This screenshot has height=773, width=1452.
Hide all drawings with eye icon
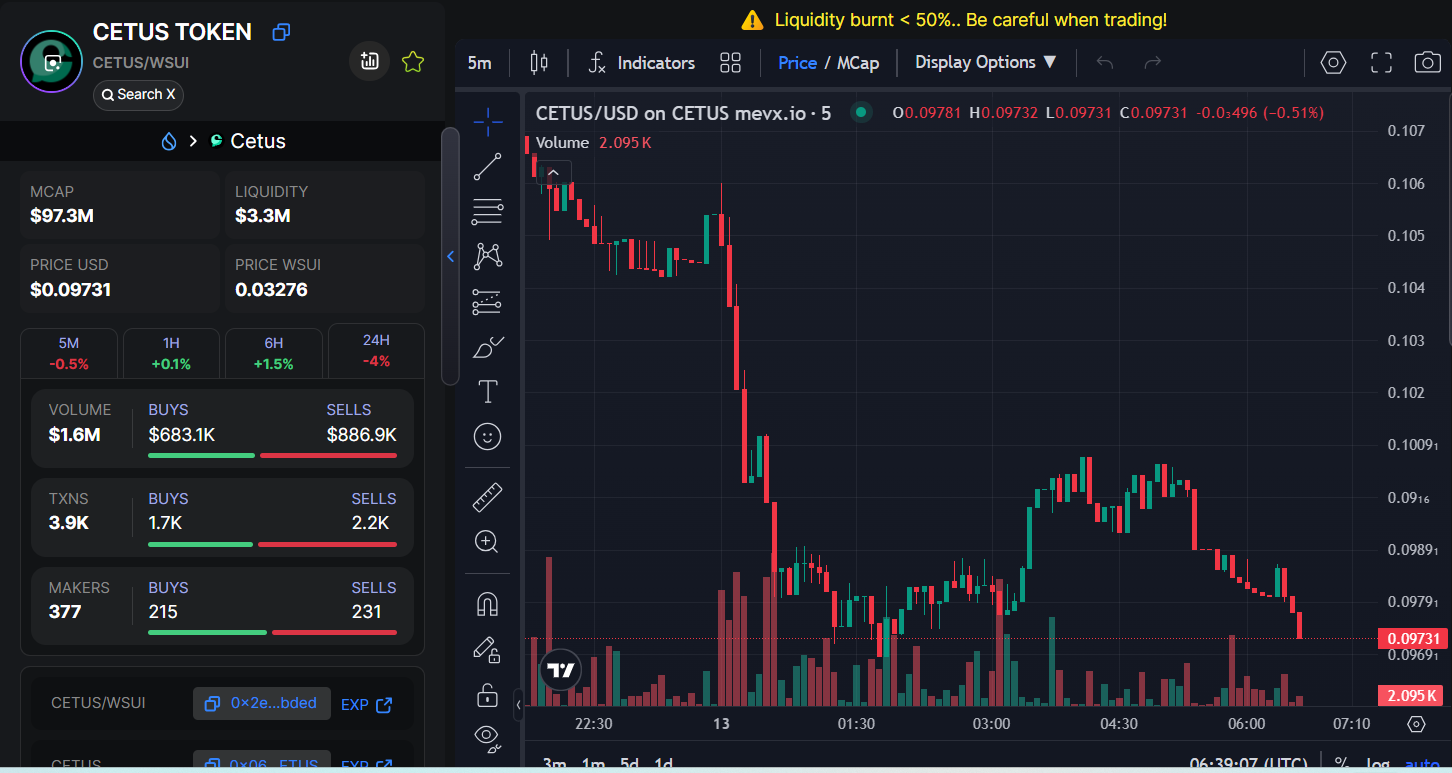pos(488,737)
